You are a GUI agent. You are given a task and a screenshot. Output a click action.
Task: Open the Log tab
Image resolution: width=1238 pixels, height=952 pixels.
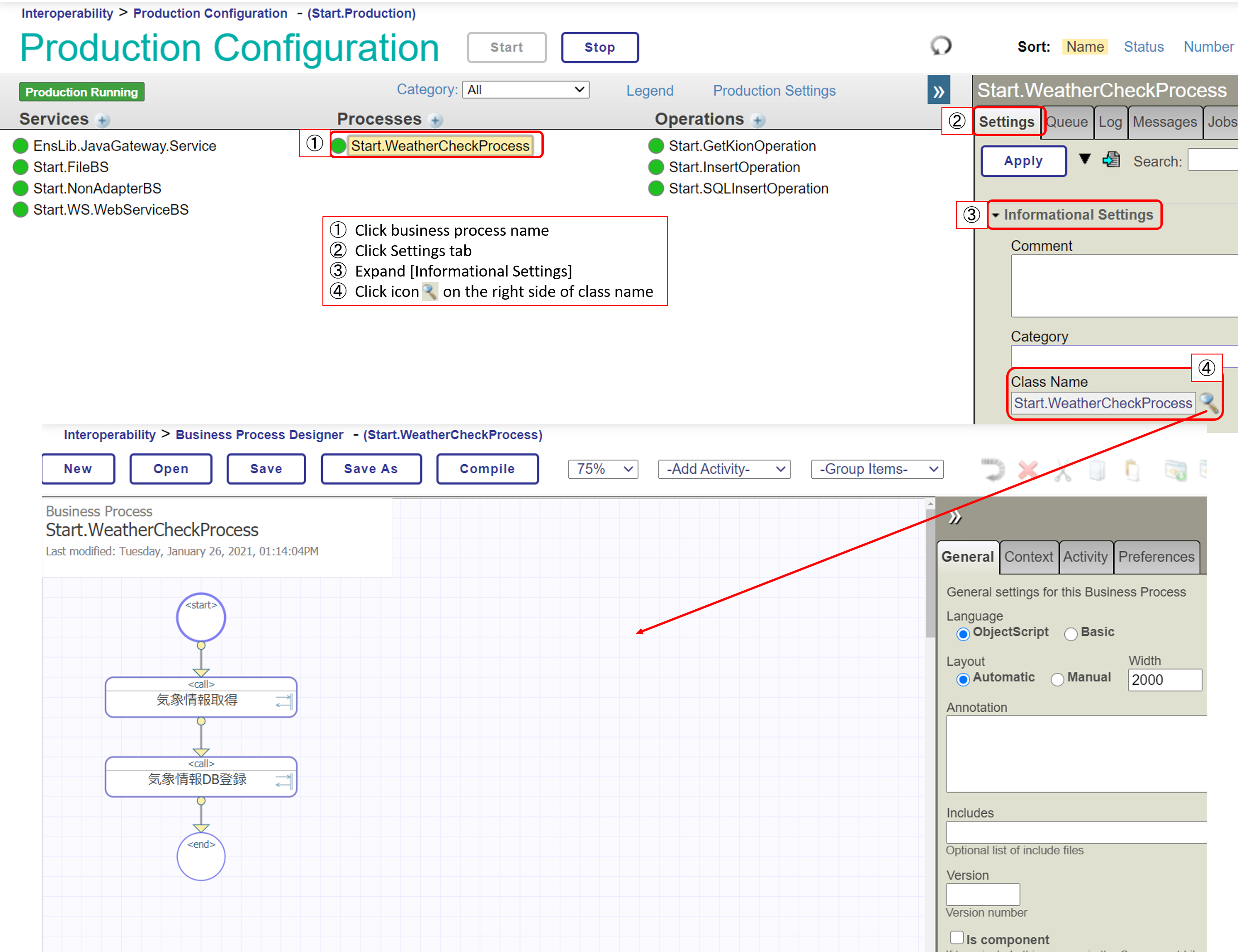[1110, 122]
